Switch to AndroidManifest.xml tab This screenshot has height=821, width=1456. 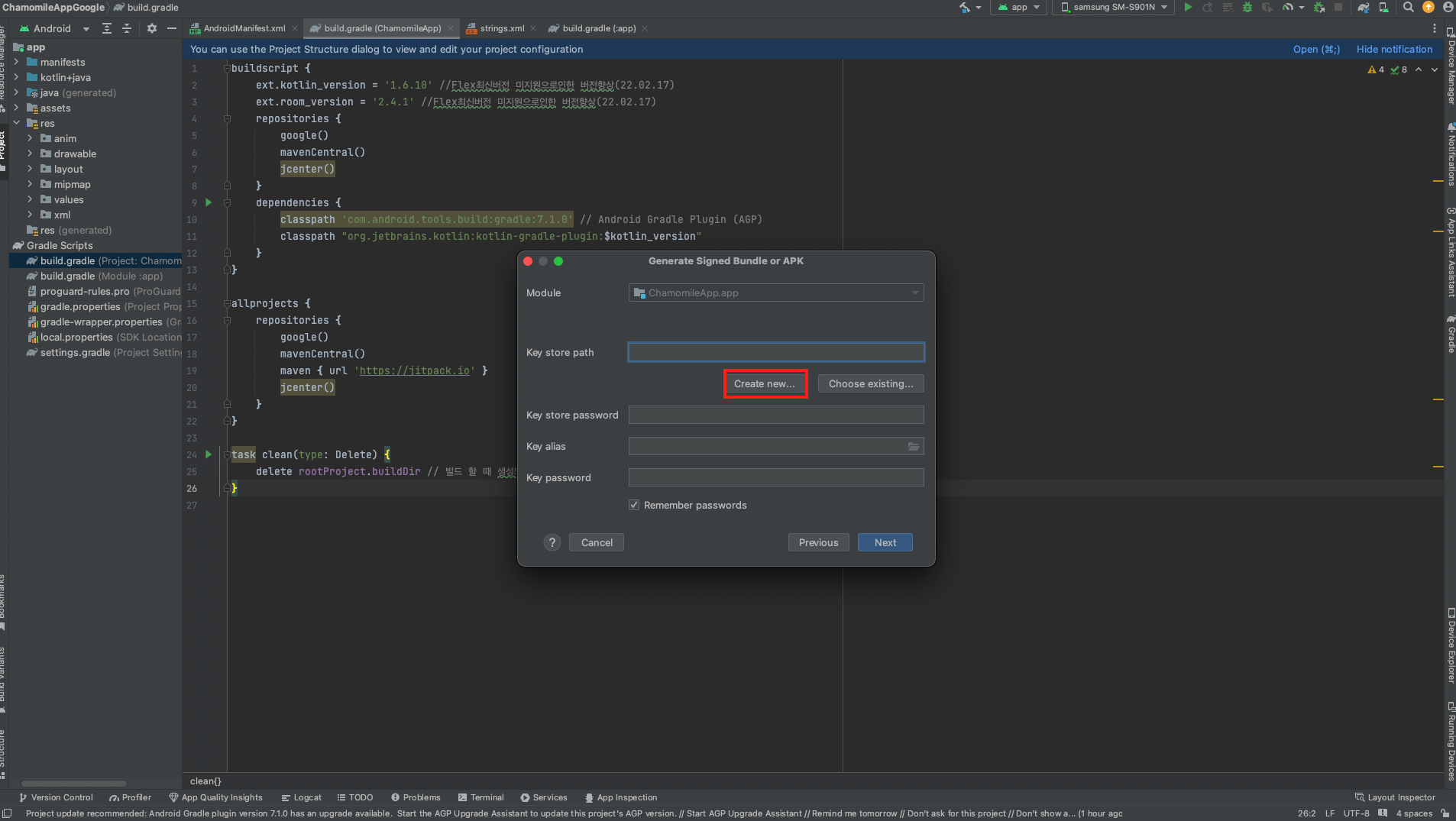244,28
